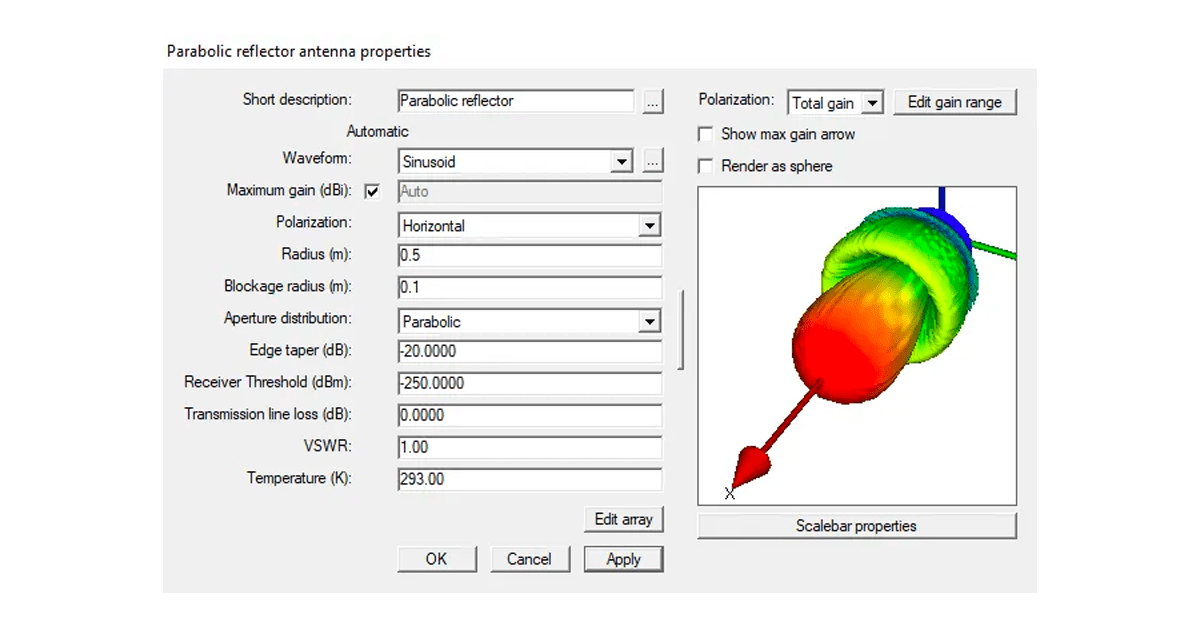Click OK to confirm antenna properties
The width and height of the screenshot is (1200, 628).
pyautogui.click(x=437, y=558)
